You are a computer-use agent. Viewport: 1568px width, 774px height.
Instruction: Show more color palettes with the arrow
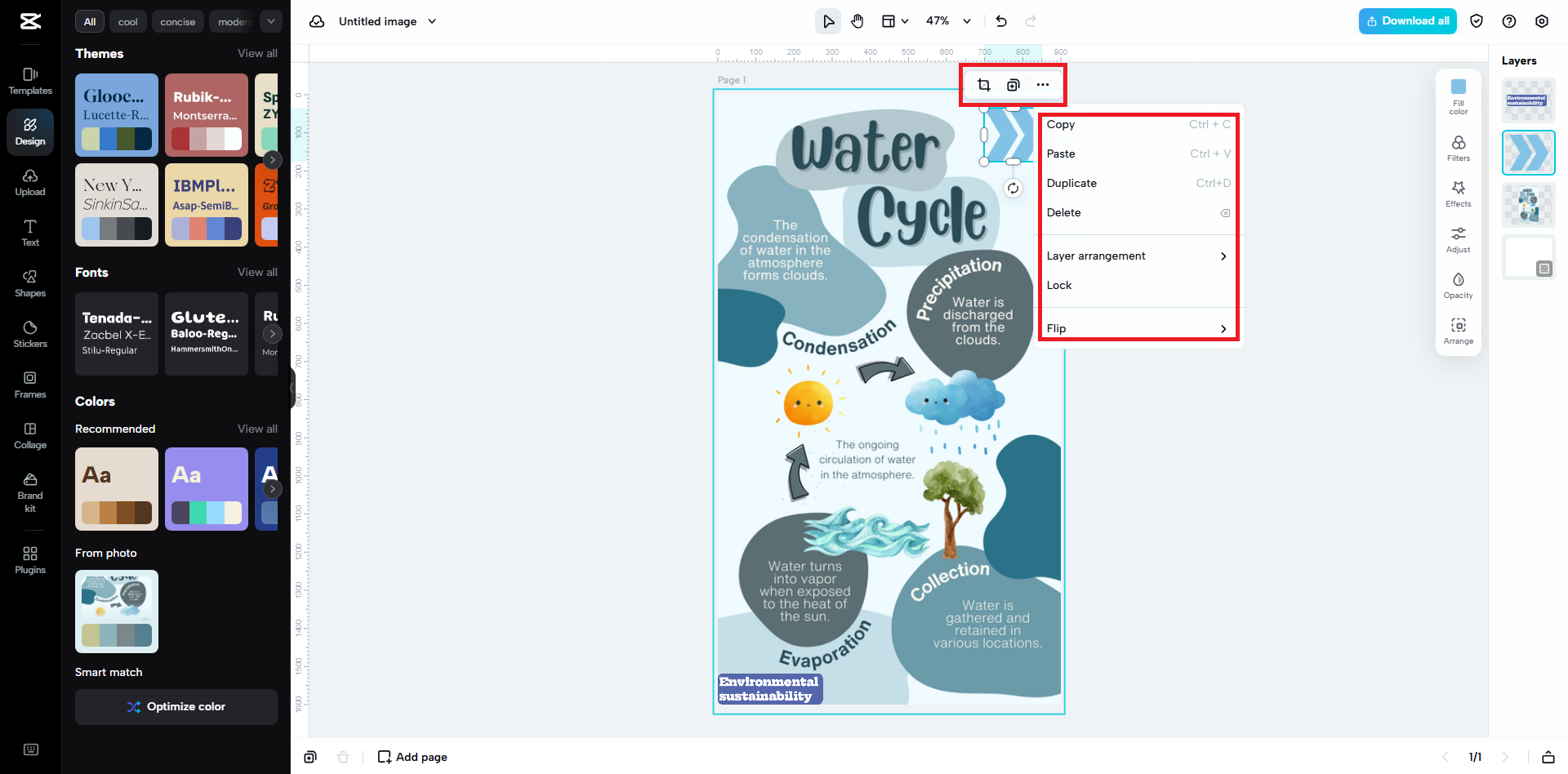point(273,489)
